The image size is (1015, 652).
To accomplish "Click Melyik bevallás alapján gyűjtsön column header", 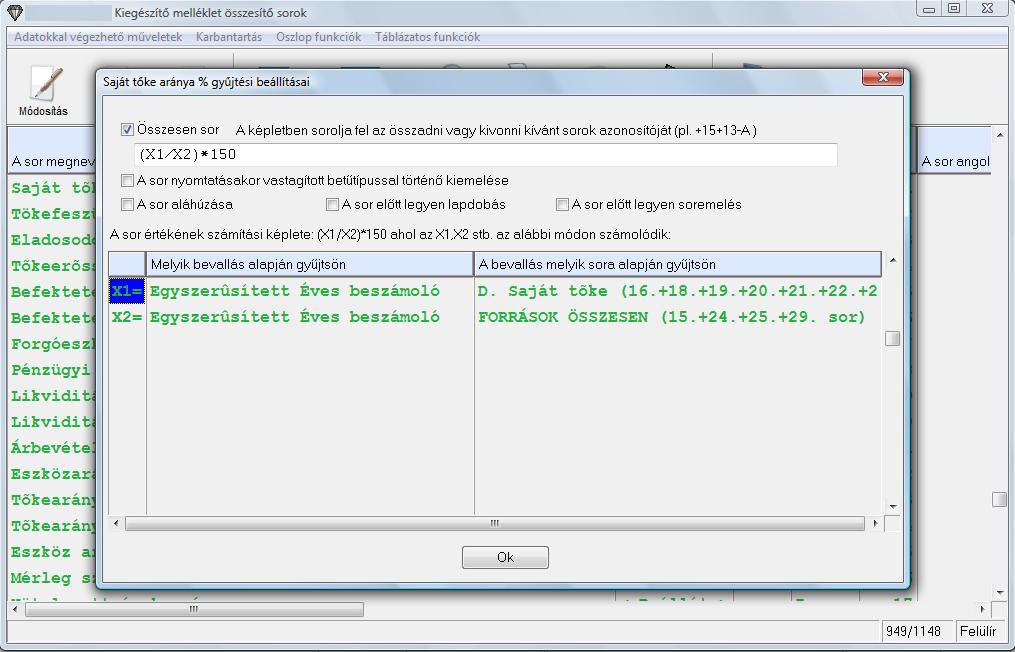I will pos(310,264).
